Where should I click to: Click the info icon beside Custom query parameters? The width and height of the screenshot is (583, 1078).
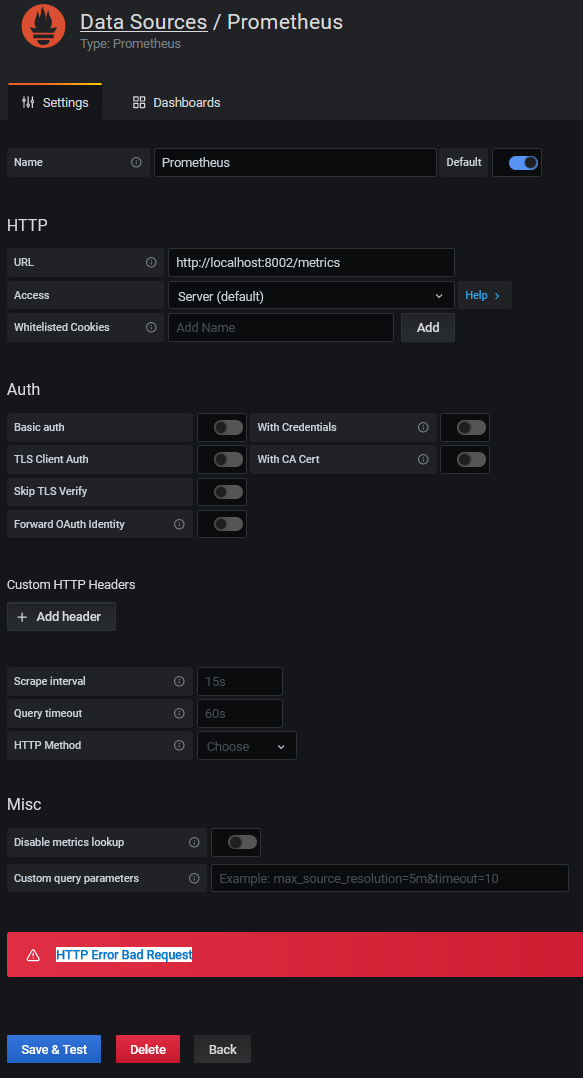(x=194, y=878)
